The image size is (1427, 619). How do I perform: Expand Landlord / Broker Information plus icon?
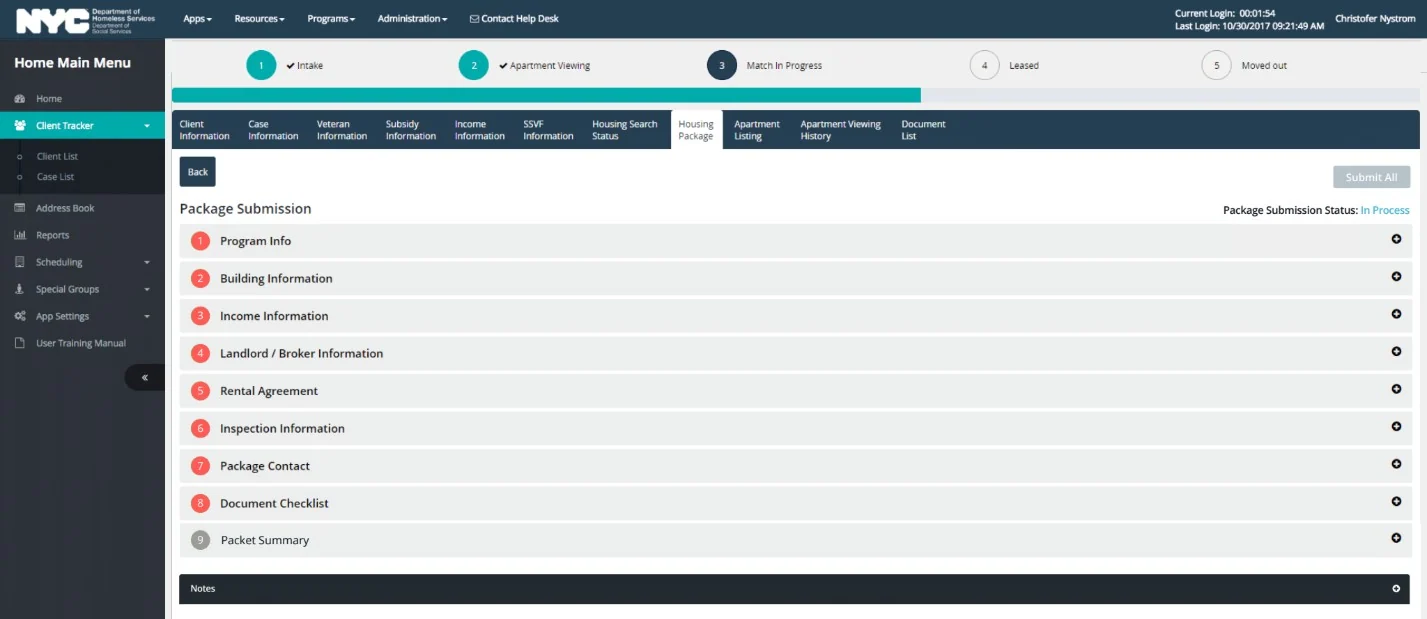pyautogui.click(x=1396, y=352)
